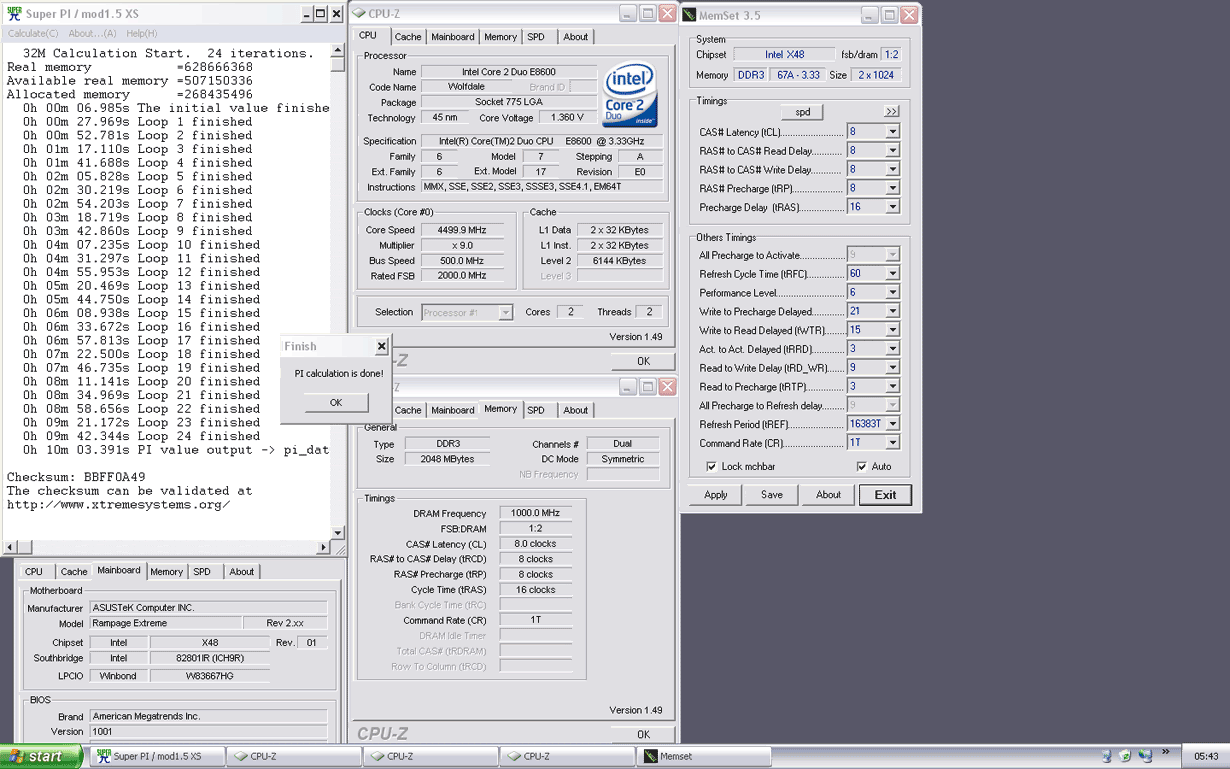
Task: Open the Refresh Period (tREF) dropdown
Action: [x=892, y=424]
